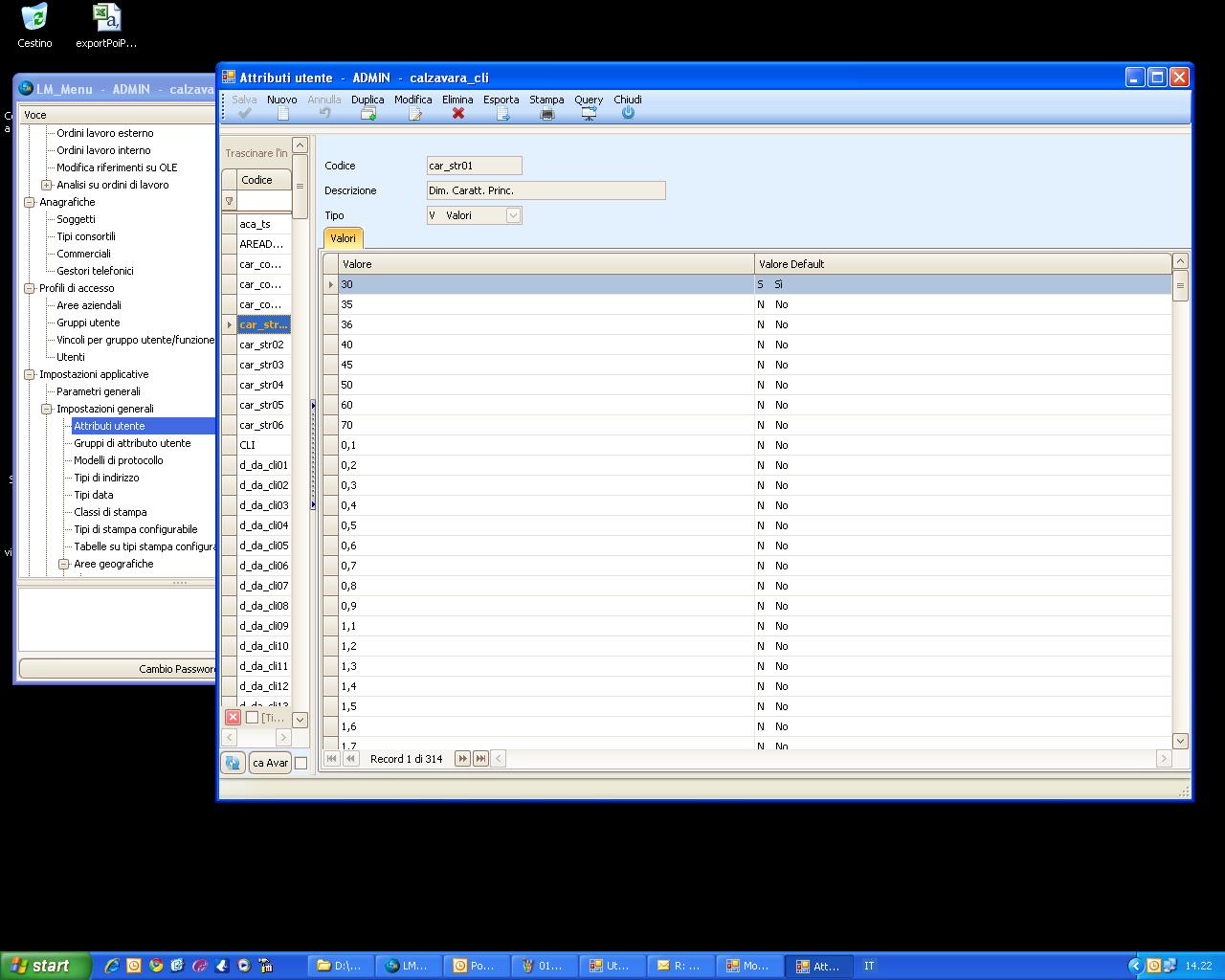Print using the Stampa icon

(x=546, y=113)
